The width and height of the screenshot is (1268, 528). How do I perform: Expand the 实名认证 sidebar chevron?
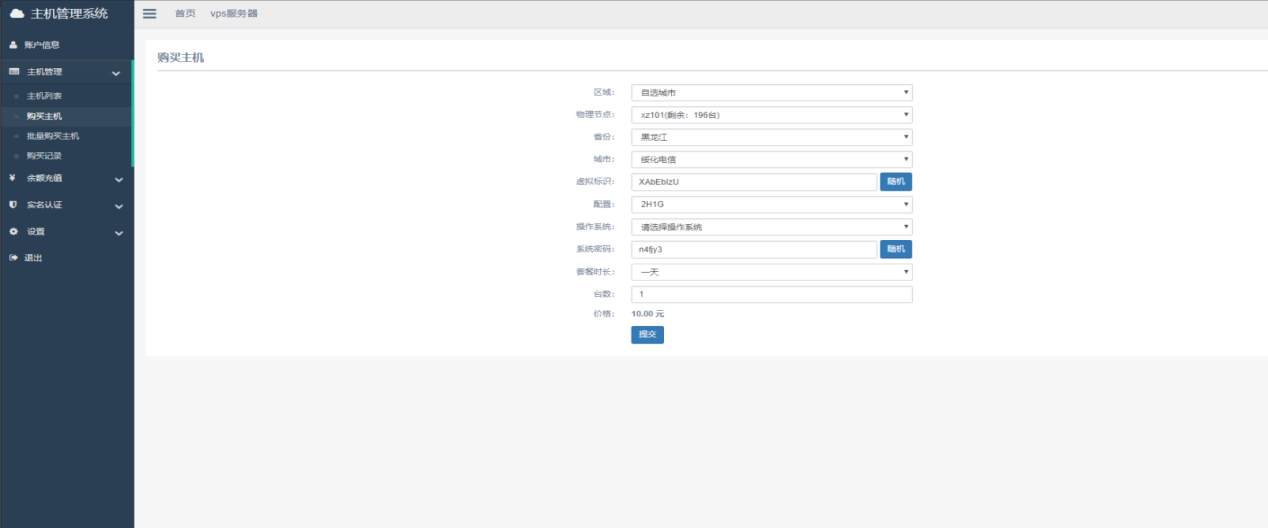coord(118,206)
